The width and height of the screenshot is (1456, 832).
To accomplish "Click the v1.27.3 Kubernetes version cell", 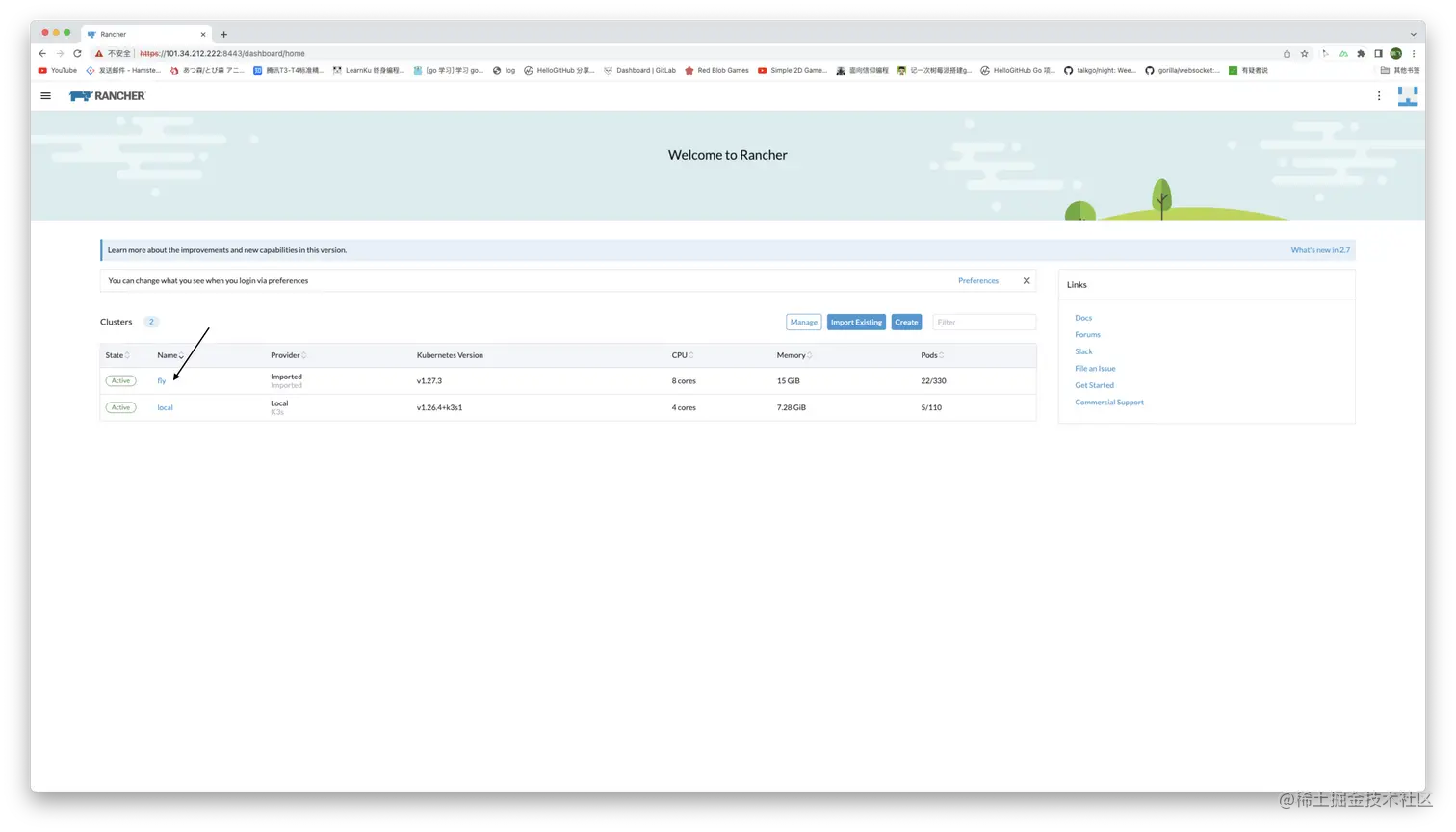I will 429,381.
